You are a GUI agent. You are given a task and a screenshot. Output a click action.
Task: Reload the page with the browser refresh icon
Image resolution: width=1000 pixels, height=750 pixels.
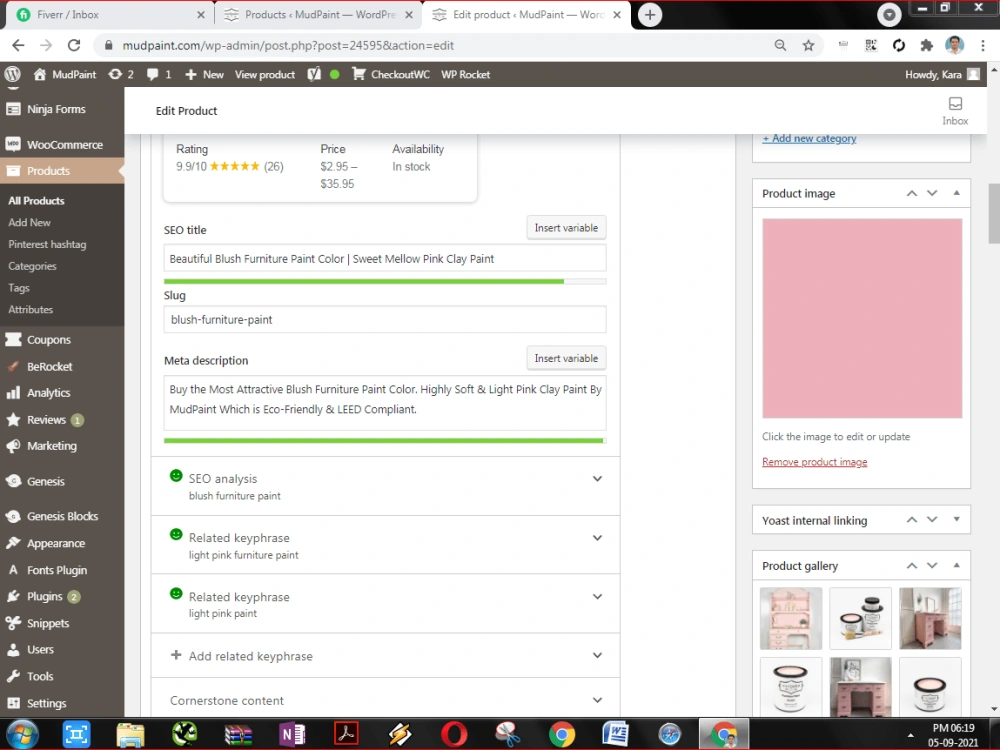(x=74, y=45)
